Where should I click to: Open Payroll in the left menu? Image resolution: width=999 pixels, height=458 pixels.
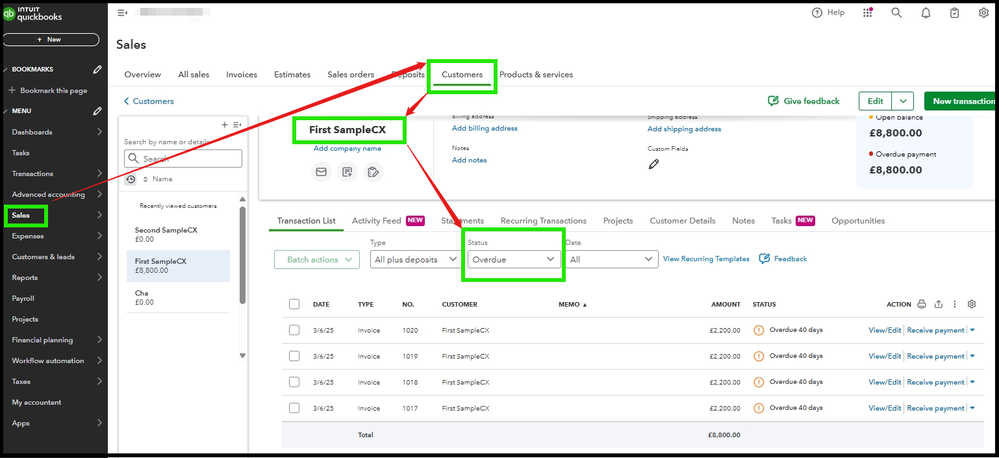tap(23, 298)
